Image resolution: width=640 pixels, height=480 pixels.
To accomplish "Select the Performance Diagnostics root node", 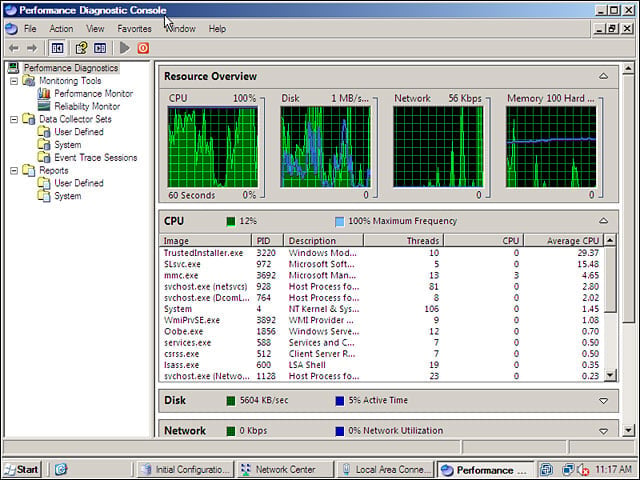I will [71, 68].
